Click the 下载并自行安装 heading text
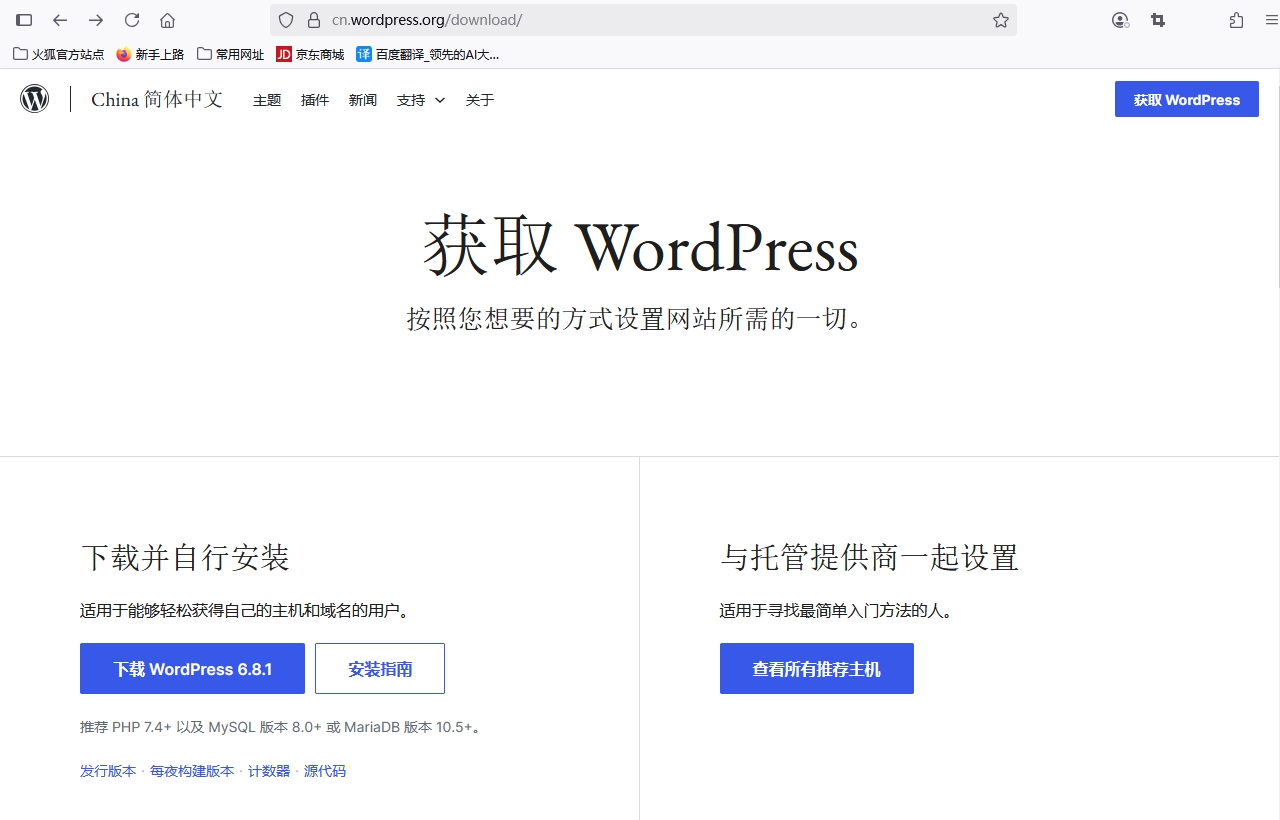1280x820 pixels. pos(185,557)
